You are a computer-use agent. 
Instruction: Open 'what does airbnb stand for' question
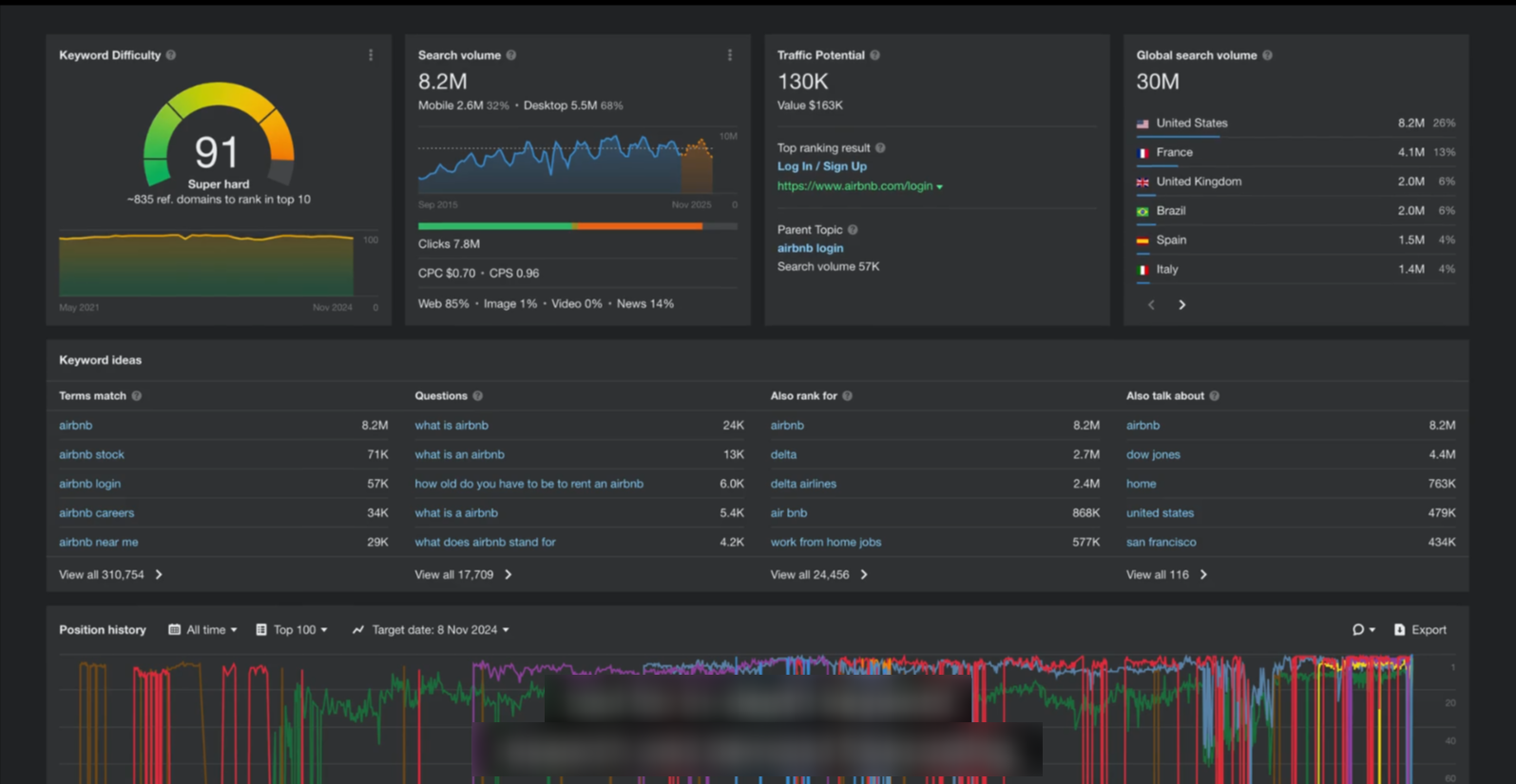tap(485, 543)
